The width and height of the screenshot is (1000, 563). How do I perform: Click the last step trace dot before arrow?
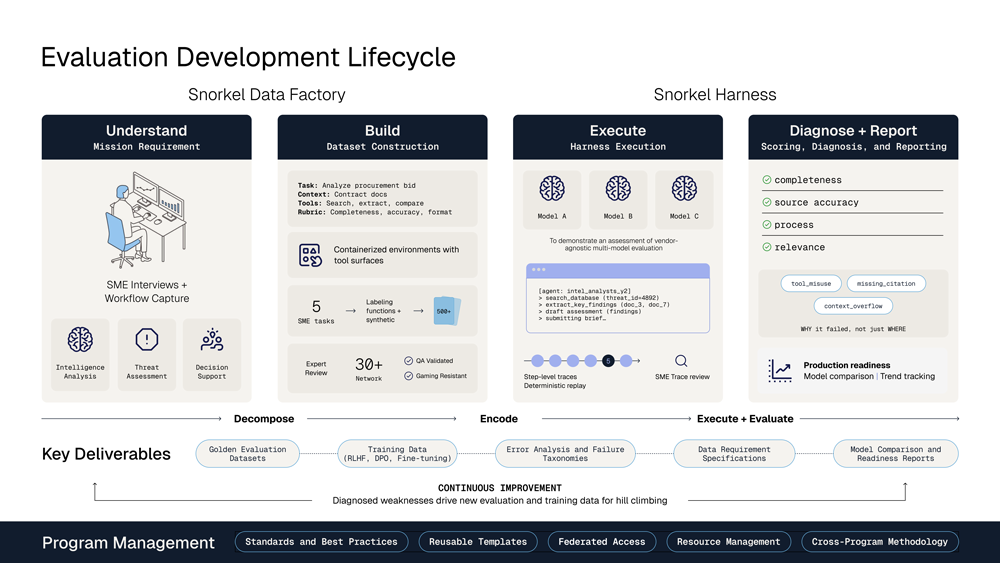click(x=626, y=361)
